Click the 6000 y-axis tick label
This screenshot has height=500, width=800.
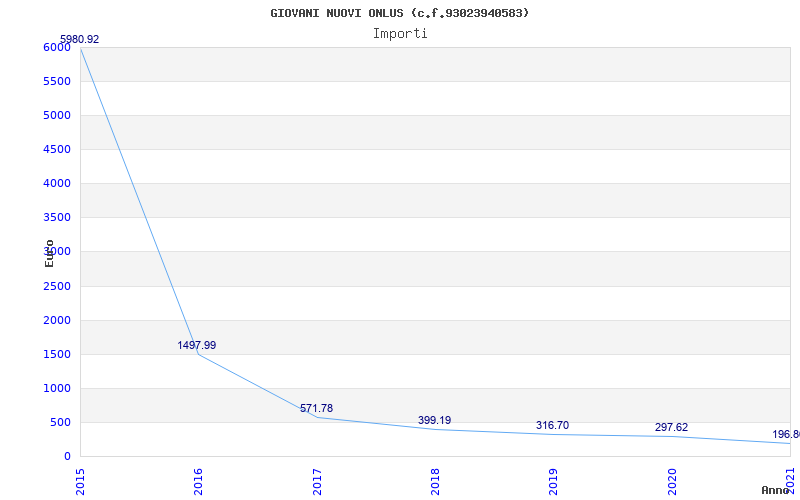(57, 47)
